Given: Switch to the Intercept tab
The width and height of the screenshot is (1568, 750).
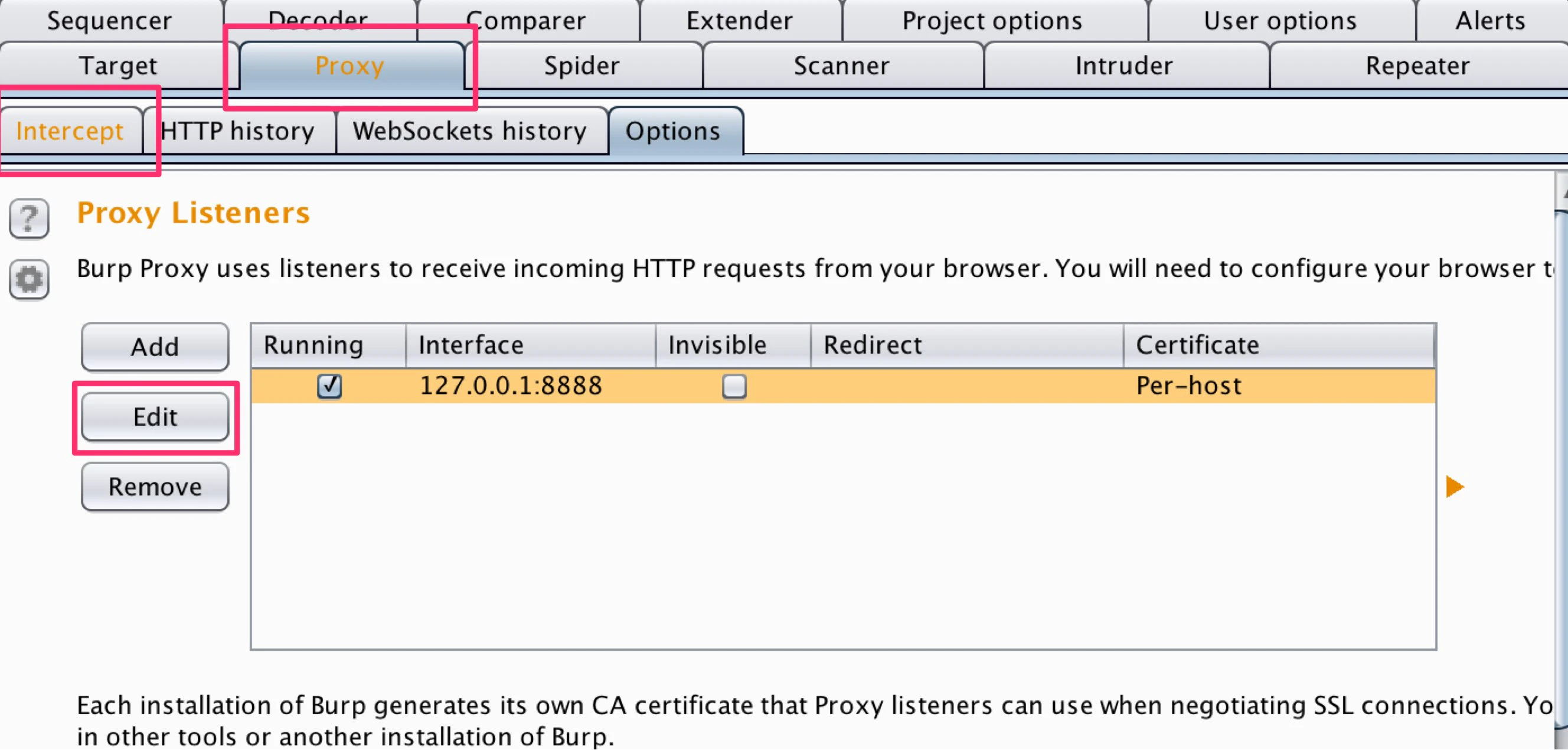Looking at the screenshot, I should [70, 131].
